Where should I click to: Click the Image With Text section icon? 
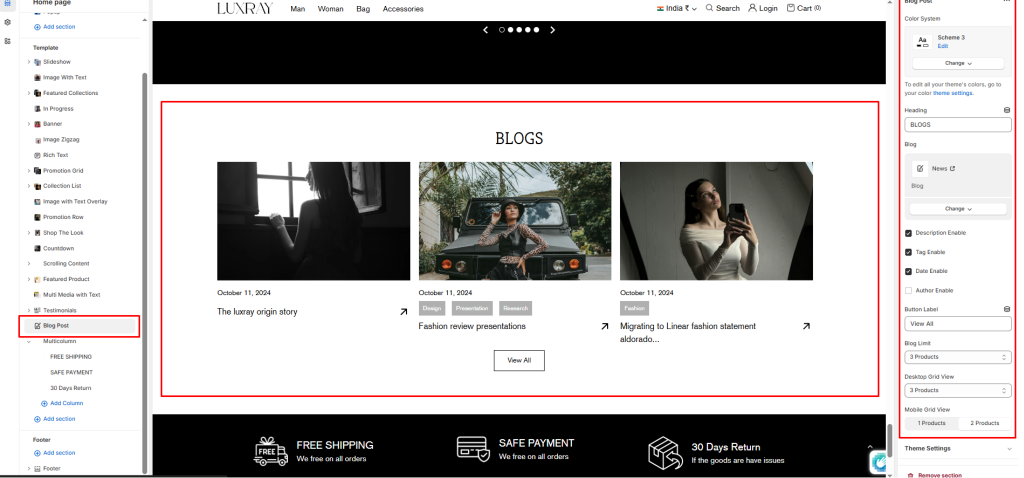[37, 78]
